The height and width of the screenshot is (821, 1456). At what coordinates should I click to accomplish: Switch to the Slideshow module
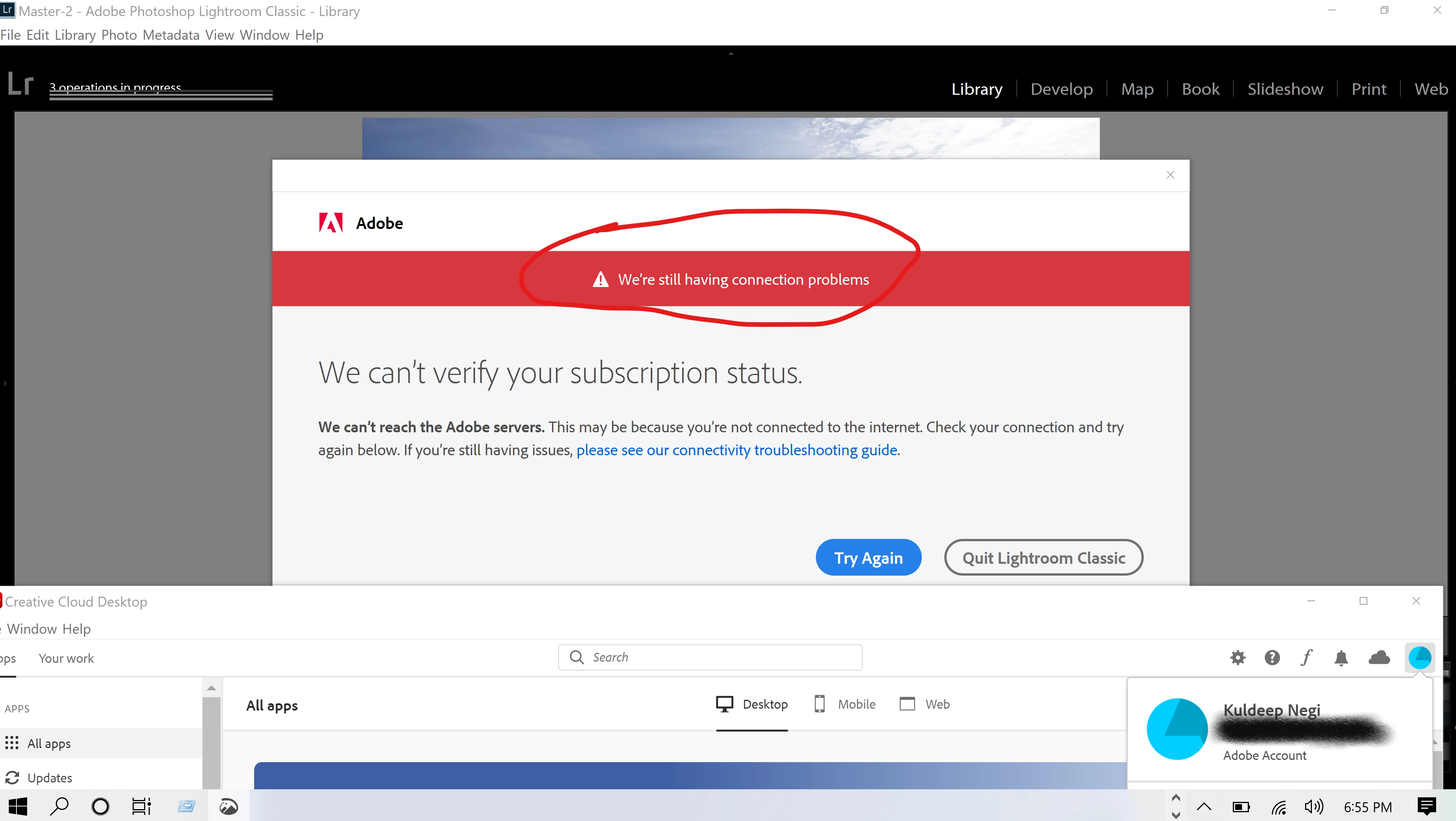[x=1285, y=89]
